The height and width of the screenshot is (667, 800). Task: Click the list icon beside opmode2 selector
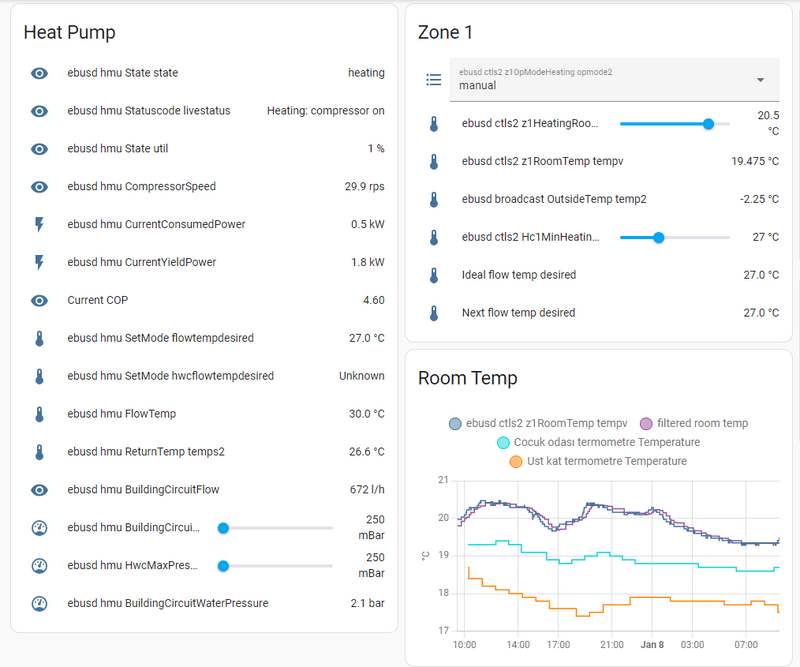(434, 80)
